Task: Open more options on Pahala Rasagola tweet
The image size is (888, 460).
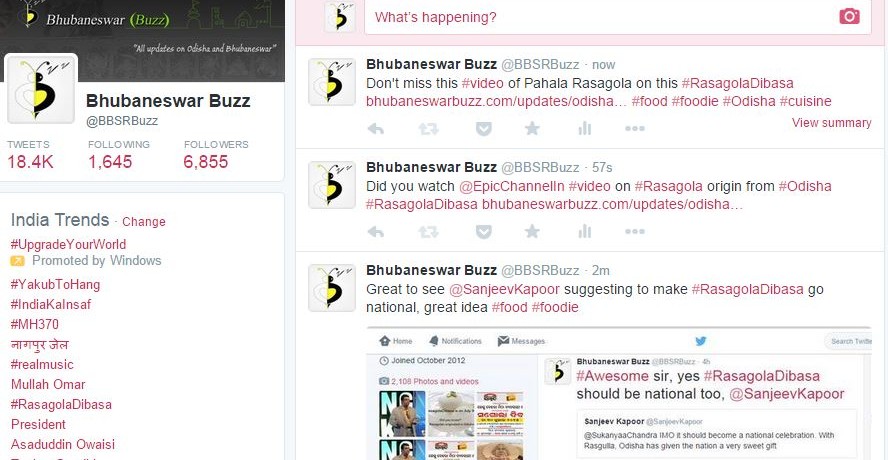Action: [634, 129]
